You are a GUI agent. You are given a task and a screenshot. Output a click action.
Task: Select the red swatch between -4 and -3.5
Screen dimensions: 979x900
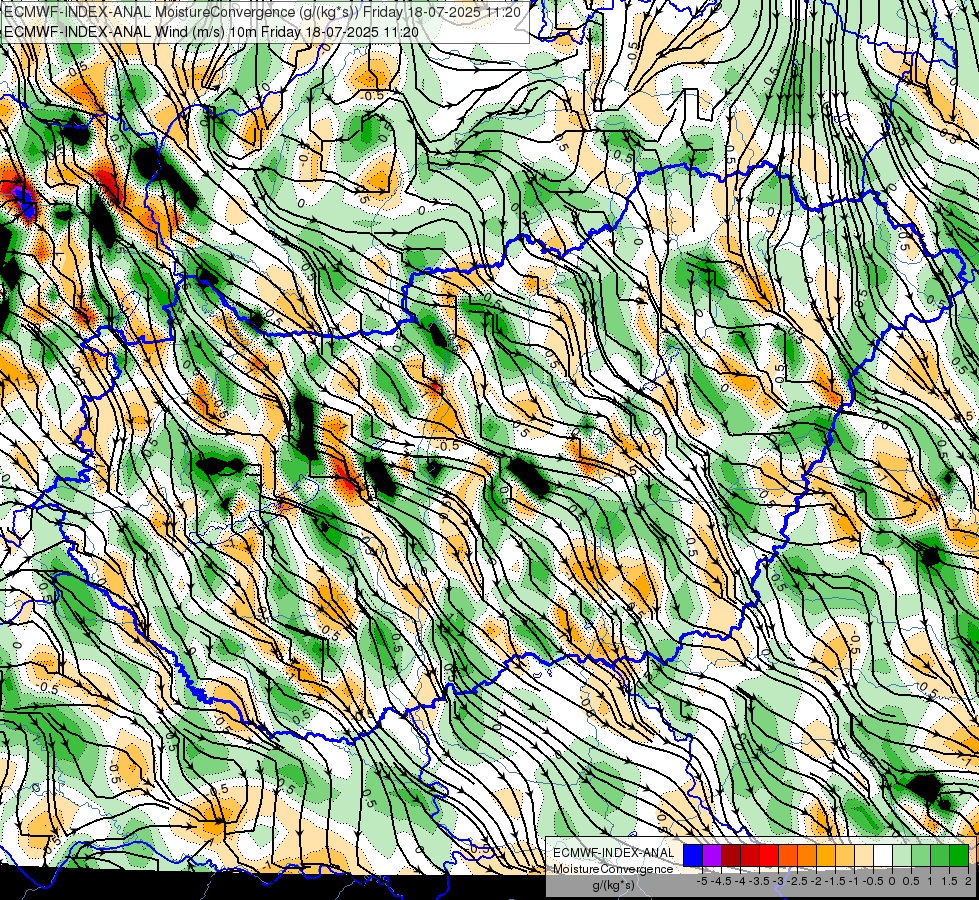click(750, 856)
